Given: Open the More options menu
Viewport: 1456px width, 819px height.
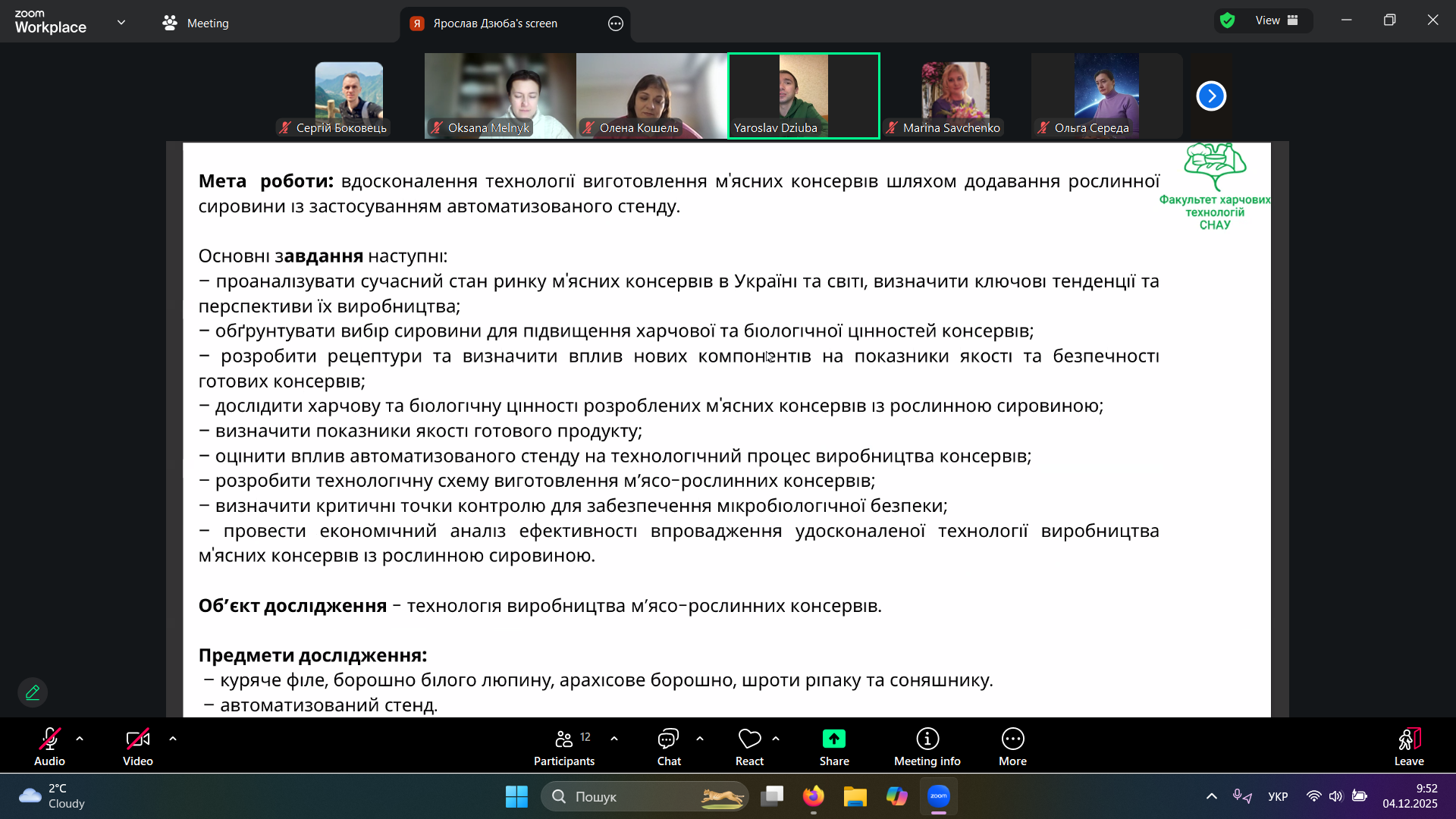Looking at the screenshot, I should [1012, 747].
